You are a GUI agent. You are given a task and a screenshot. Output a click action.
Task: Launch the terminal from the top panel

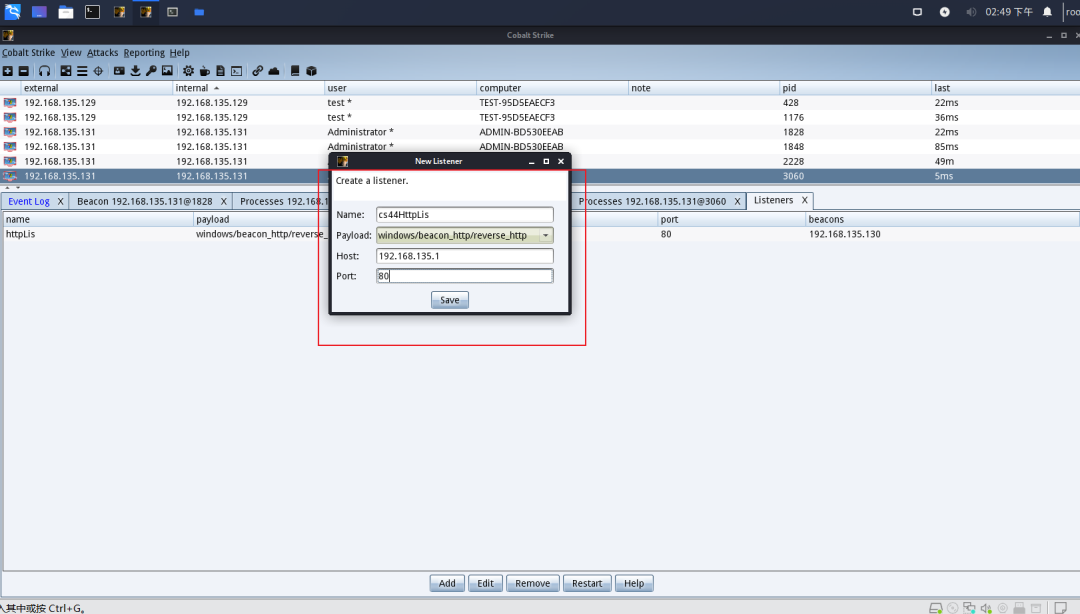pos(92,12)
